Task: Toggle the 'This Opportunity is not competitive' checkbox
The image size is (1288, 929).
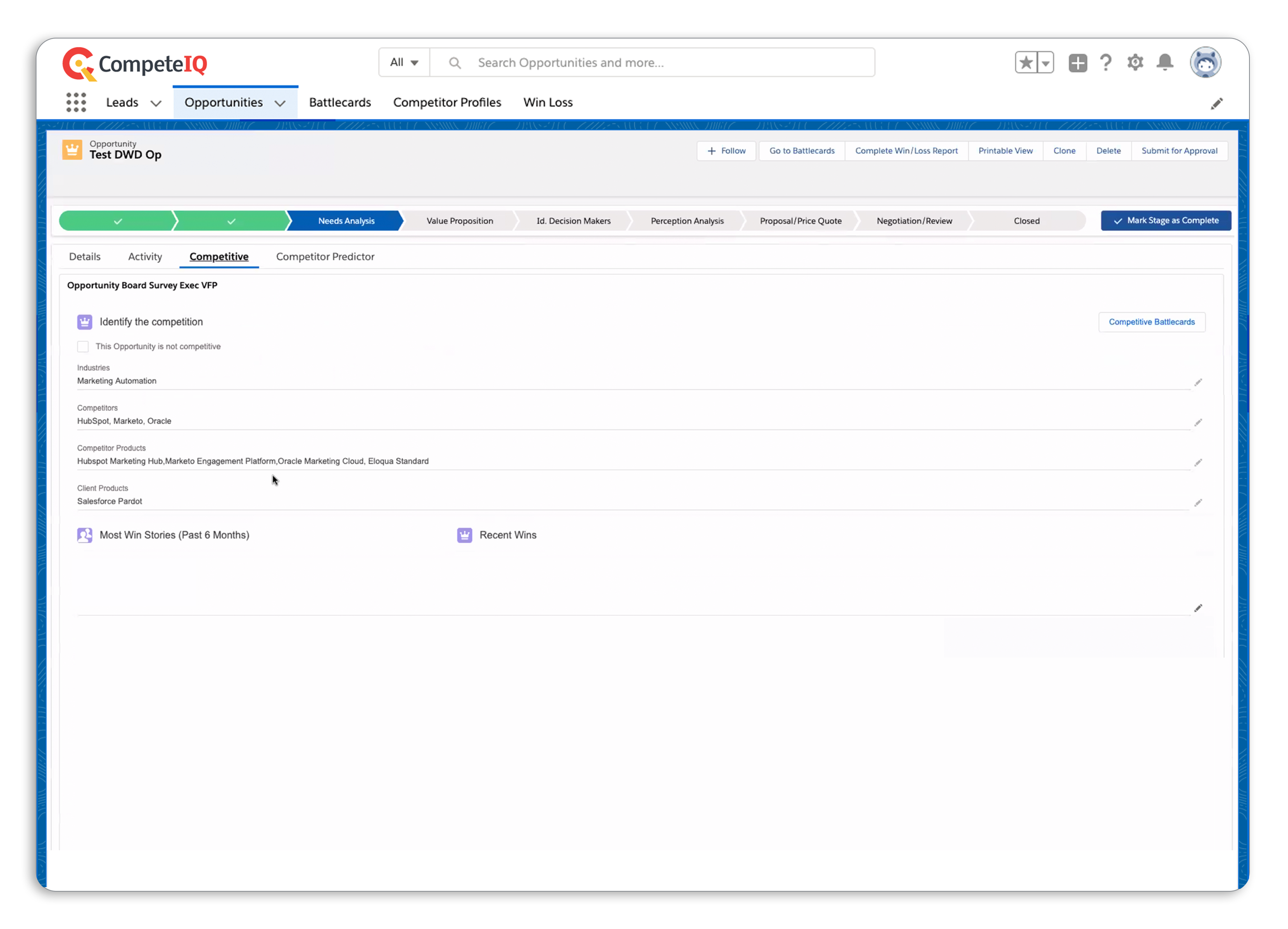Action: (x=83, y=346)
